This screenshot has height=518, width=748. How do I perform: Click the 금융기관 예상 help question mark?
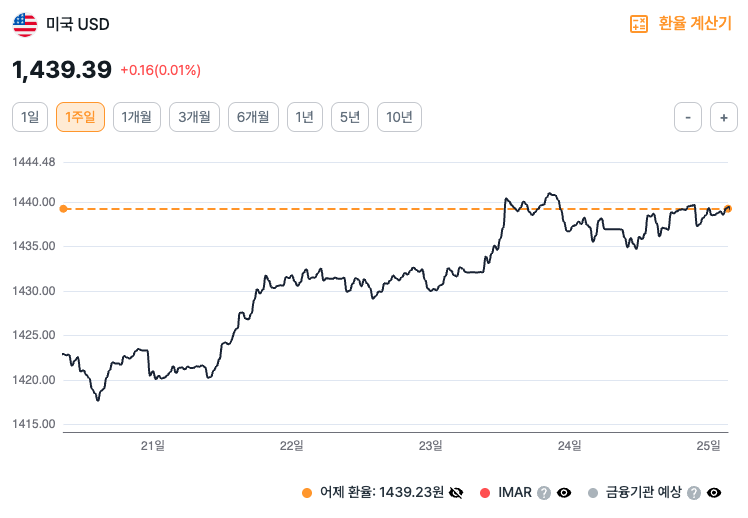click(x=694, y=492)
